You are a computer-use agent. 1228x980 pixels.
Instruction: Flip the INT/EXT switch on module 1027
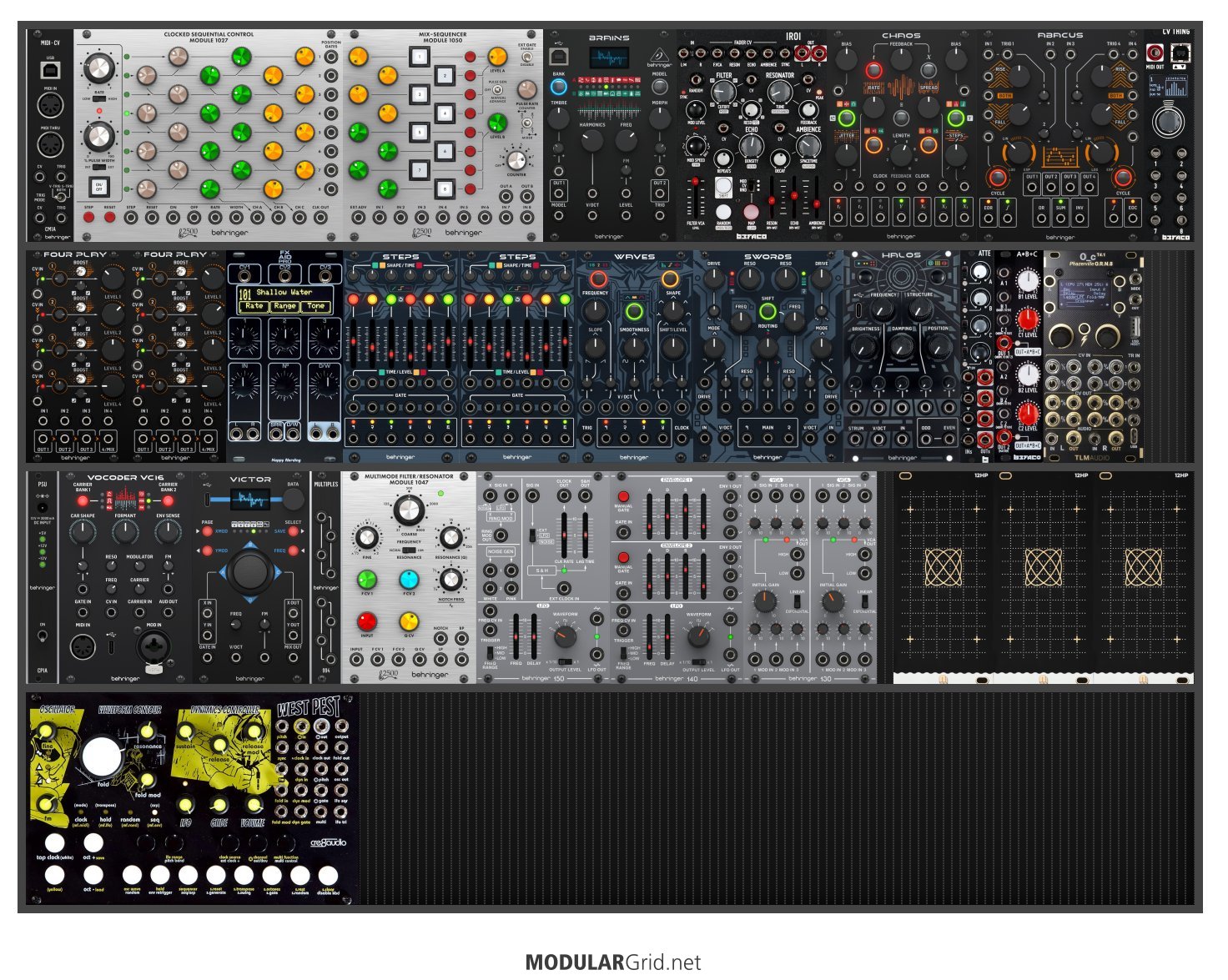pyautogui.click(x=99, y=168)
